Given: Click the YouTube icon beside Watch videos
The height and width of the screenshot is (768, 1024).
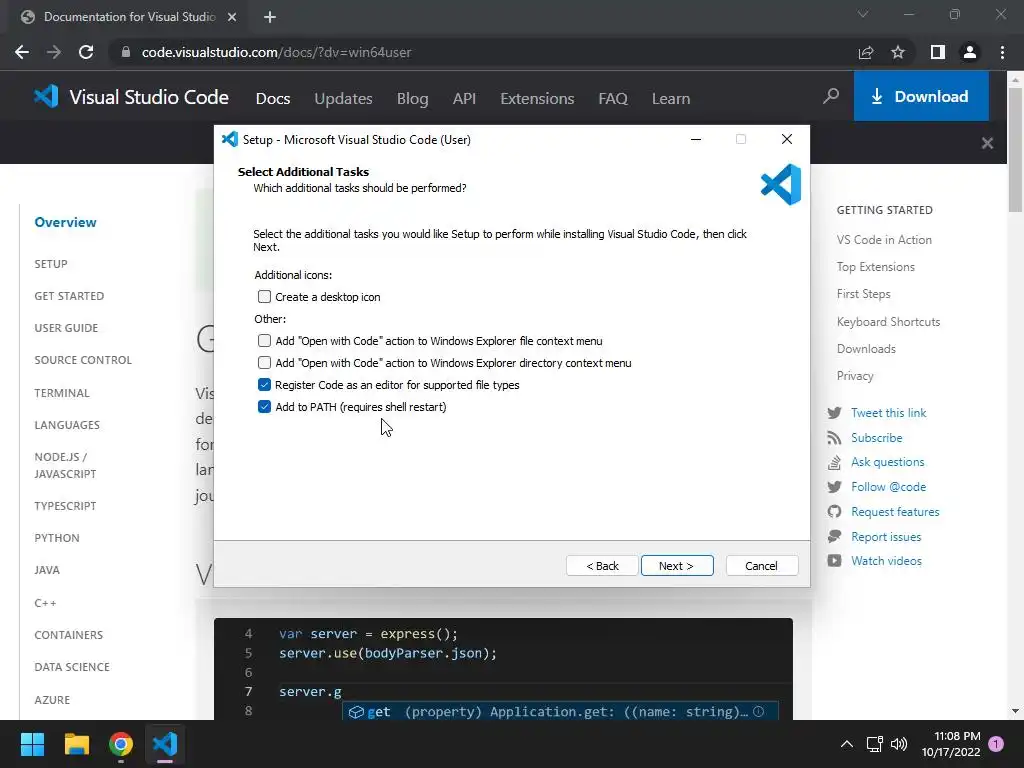Looking at the screenshot, I should 834,560.
